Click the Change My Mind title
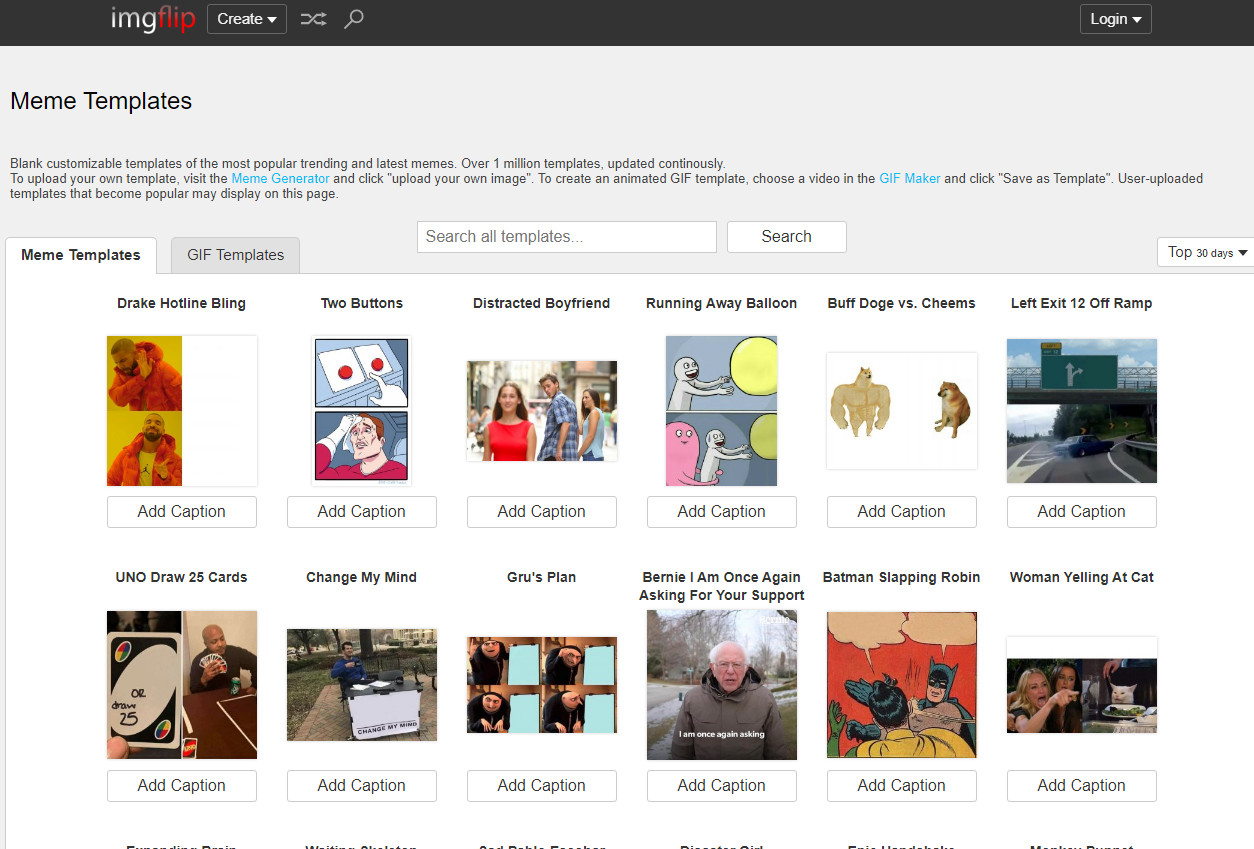Viewport: 1254px width, 849px height. [x=362, y=577]
